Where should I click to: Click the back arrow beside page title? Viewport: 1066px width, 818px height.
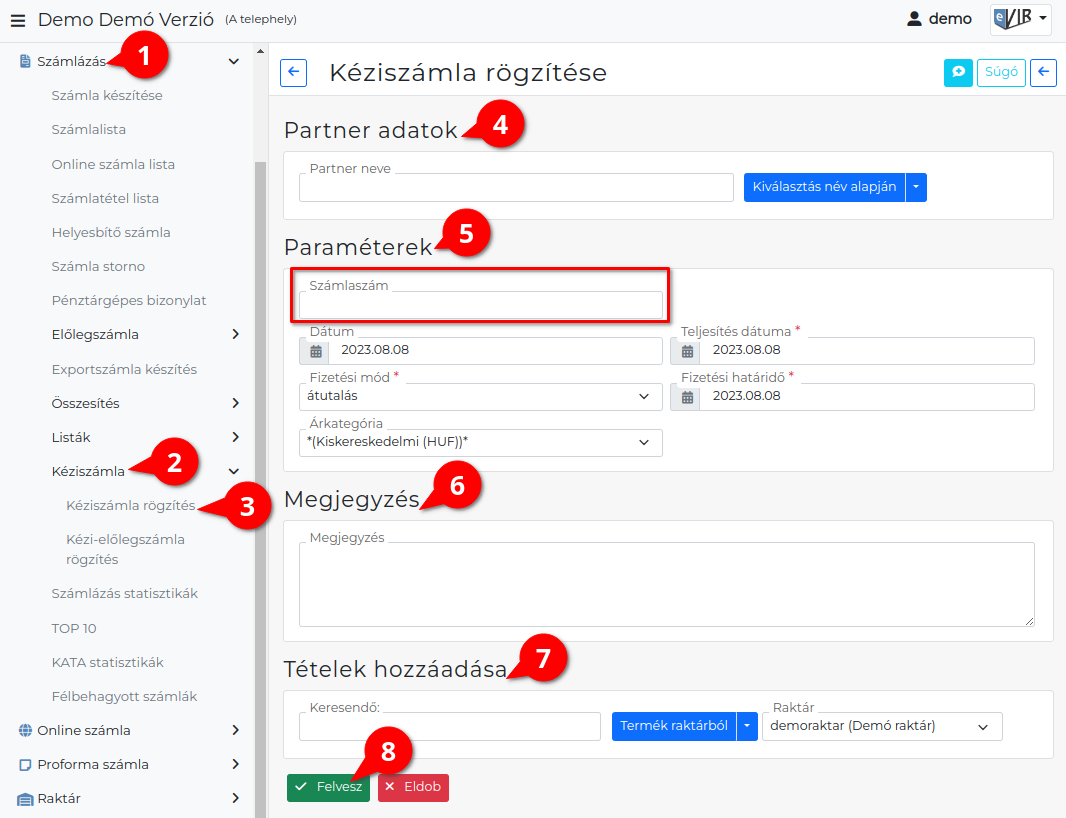(294, 72)
